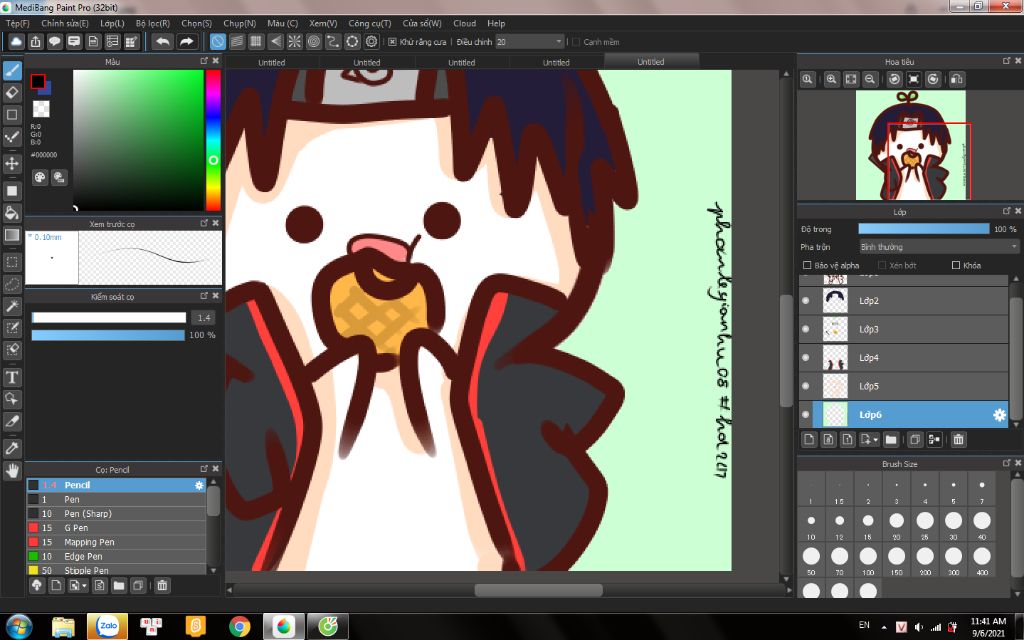Adjust the Độ trong opacity slider

coord(923,229)
